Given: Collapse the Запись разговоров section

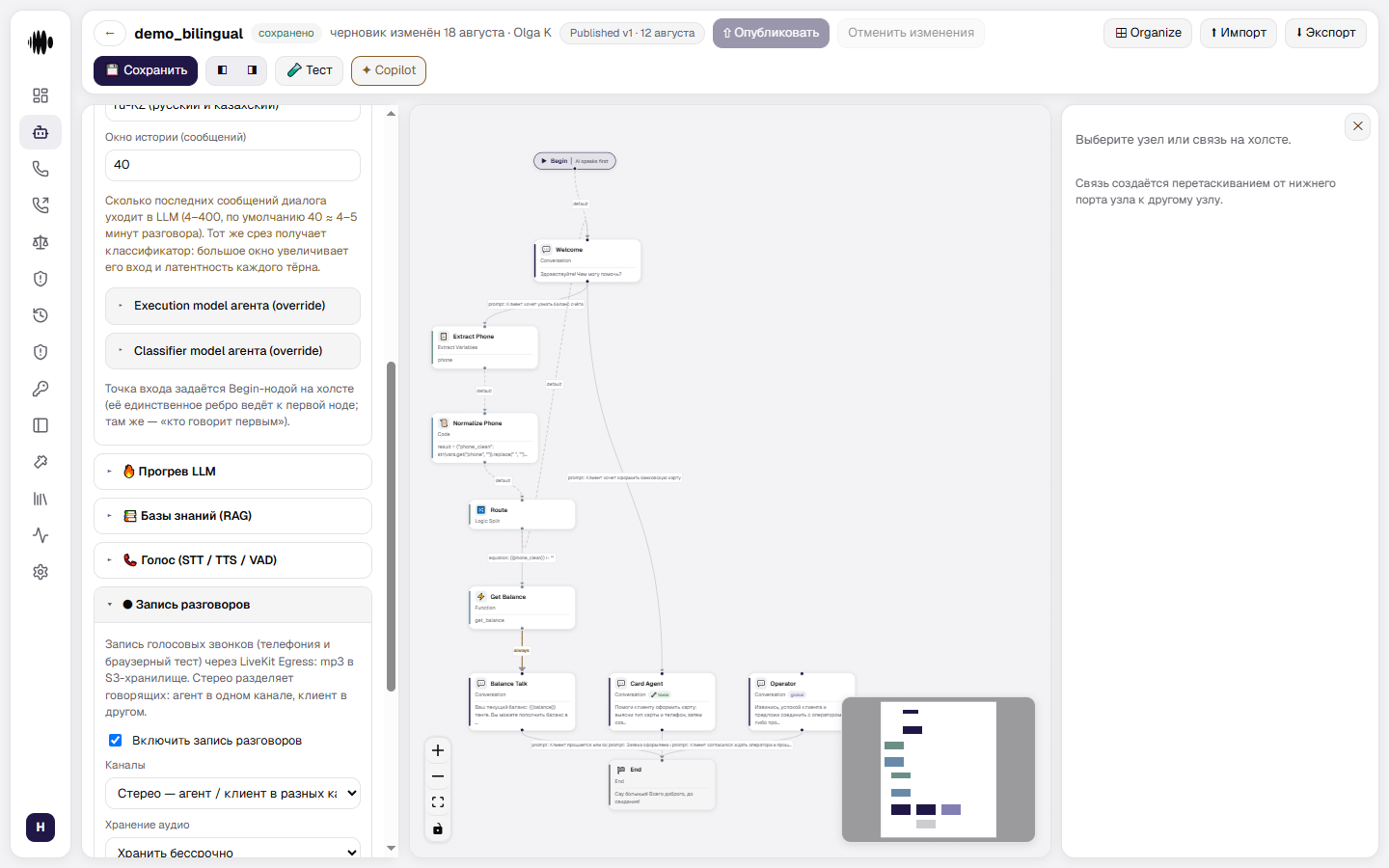Looking at the screenshot, I should [232, 605].
